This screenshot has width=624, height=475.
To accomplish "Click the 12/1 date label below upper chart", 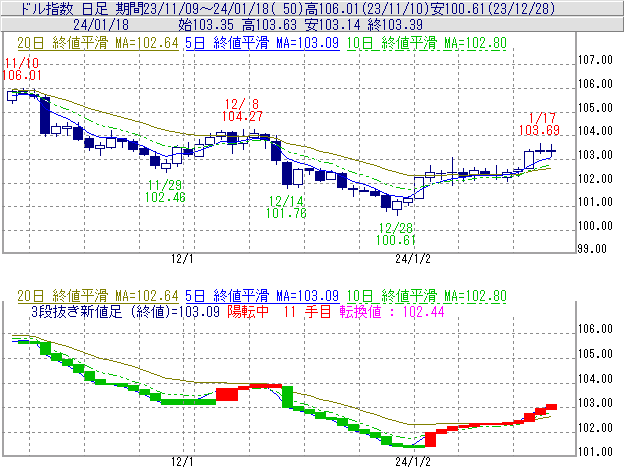I will (182, 259).
